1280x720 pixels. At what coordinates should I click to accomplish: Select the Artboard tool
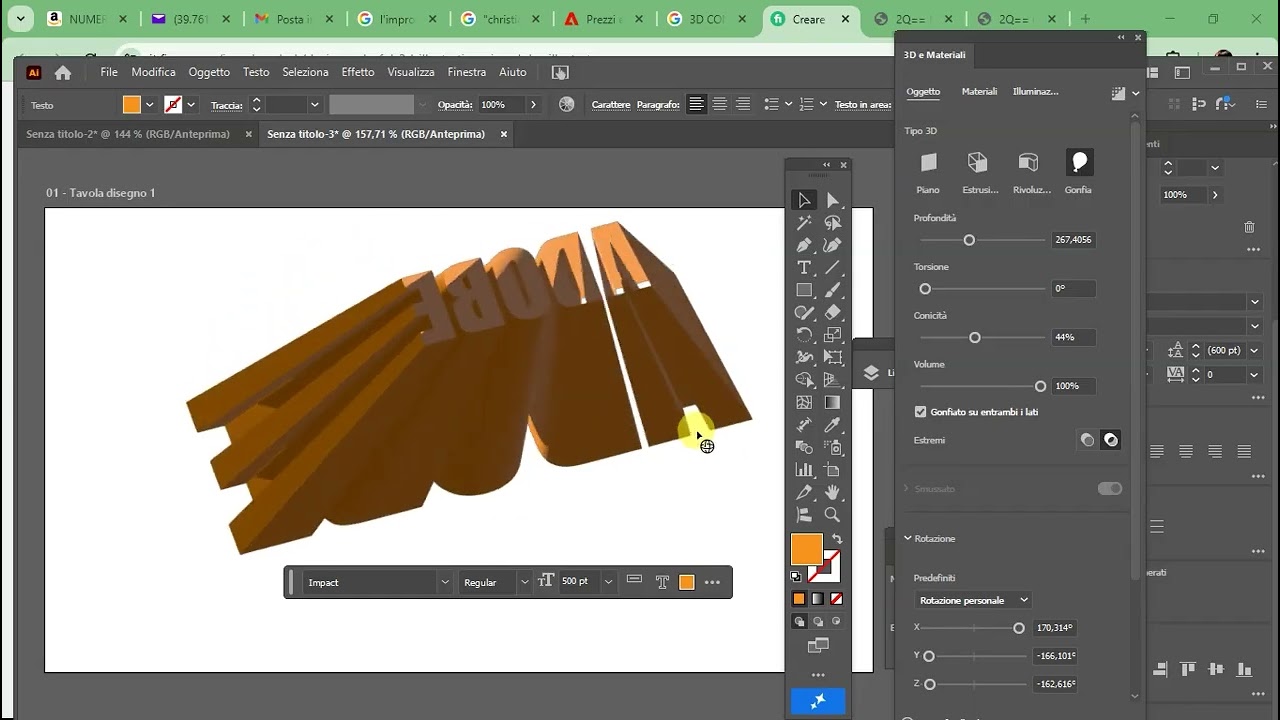832,470
